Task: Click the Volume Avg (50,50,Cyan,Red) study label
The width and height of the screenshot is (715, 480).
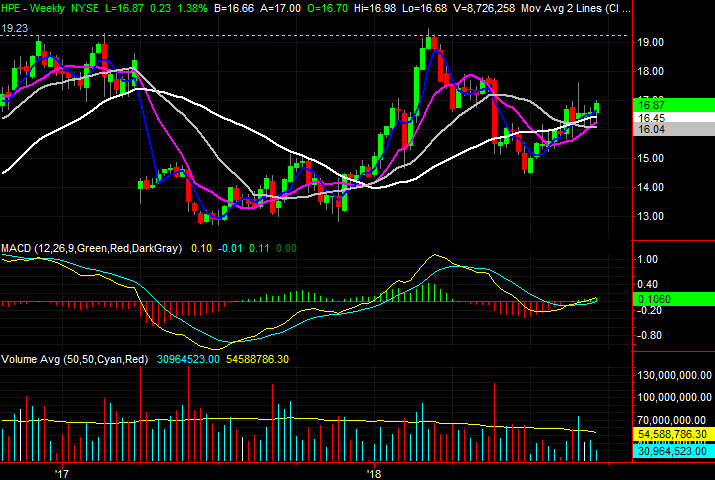Action: (x=75, y=359)
